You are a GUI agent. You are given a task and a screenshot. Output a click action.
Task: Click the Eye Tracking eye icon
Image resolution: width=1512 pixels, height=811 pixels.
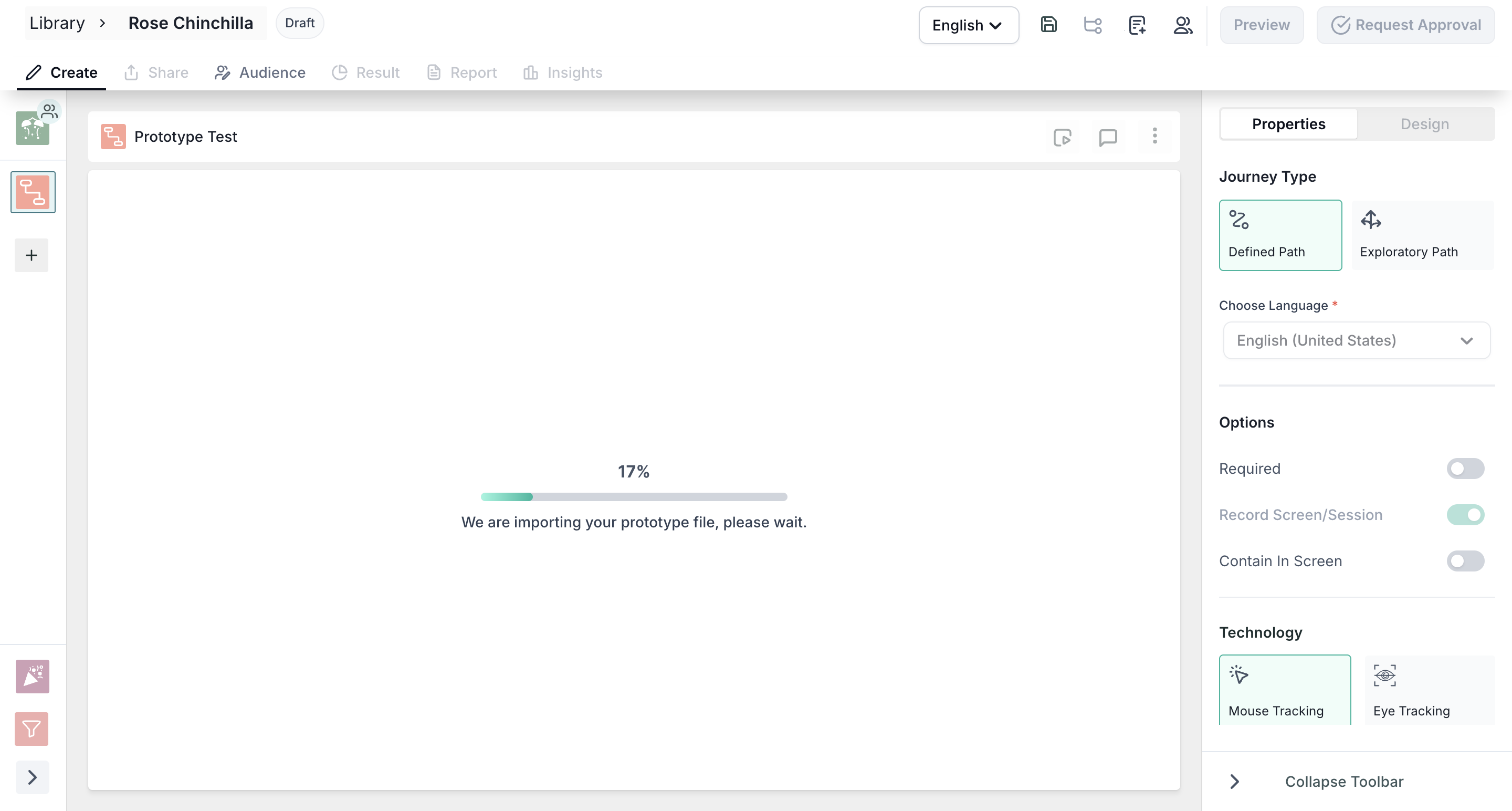(x=1384, y=675)
